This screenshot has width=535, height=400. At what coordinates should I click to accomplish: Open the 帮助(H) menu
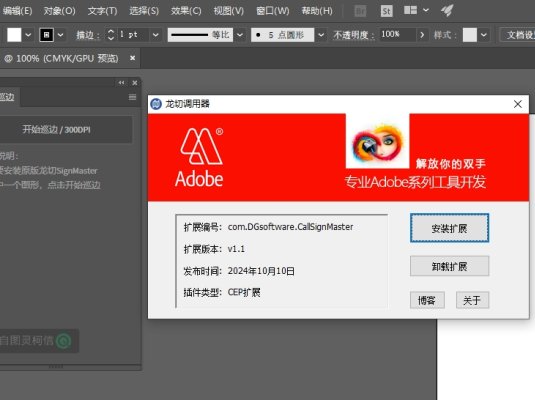(317, 11)
